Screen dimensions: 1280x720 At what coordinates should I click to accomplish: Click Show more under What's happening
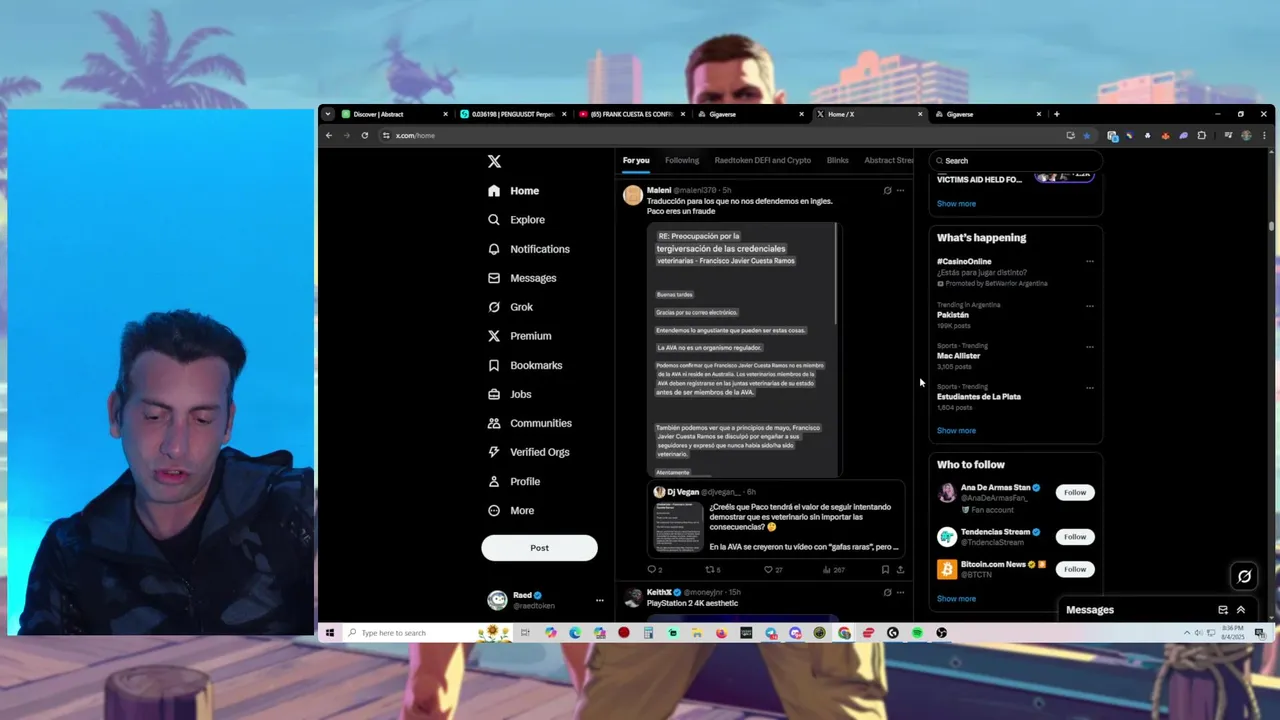point(956,431)
